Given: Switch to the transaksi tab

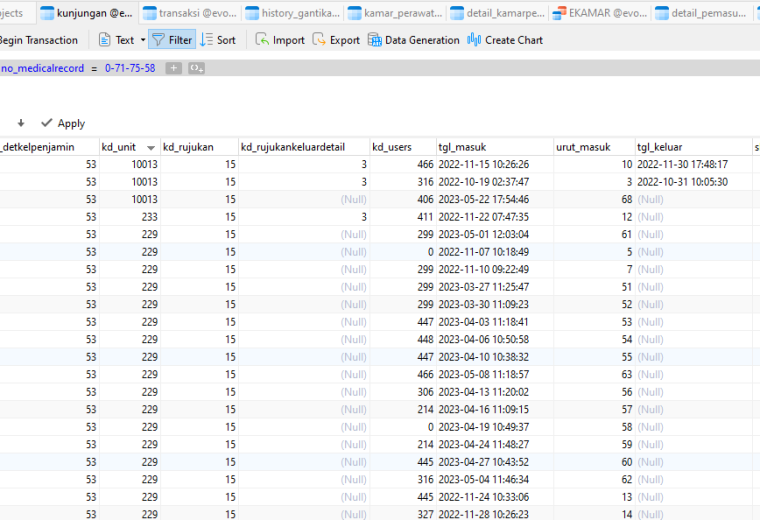Looking at the screenshot, I should (190, 13).
